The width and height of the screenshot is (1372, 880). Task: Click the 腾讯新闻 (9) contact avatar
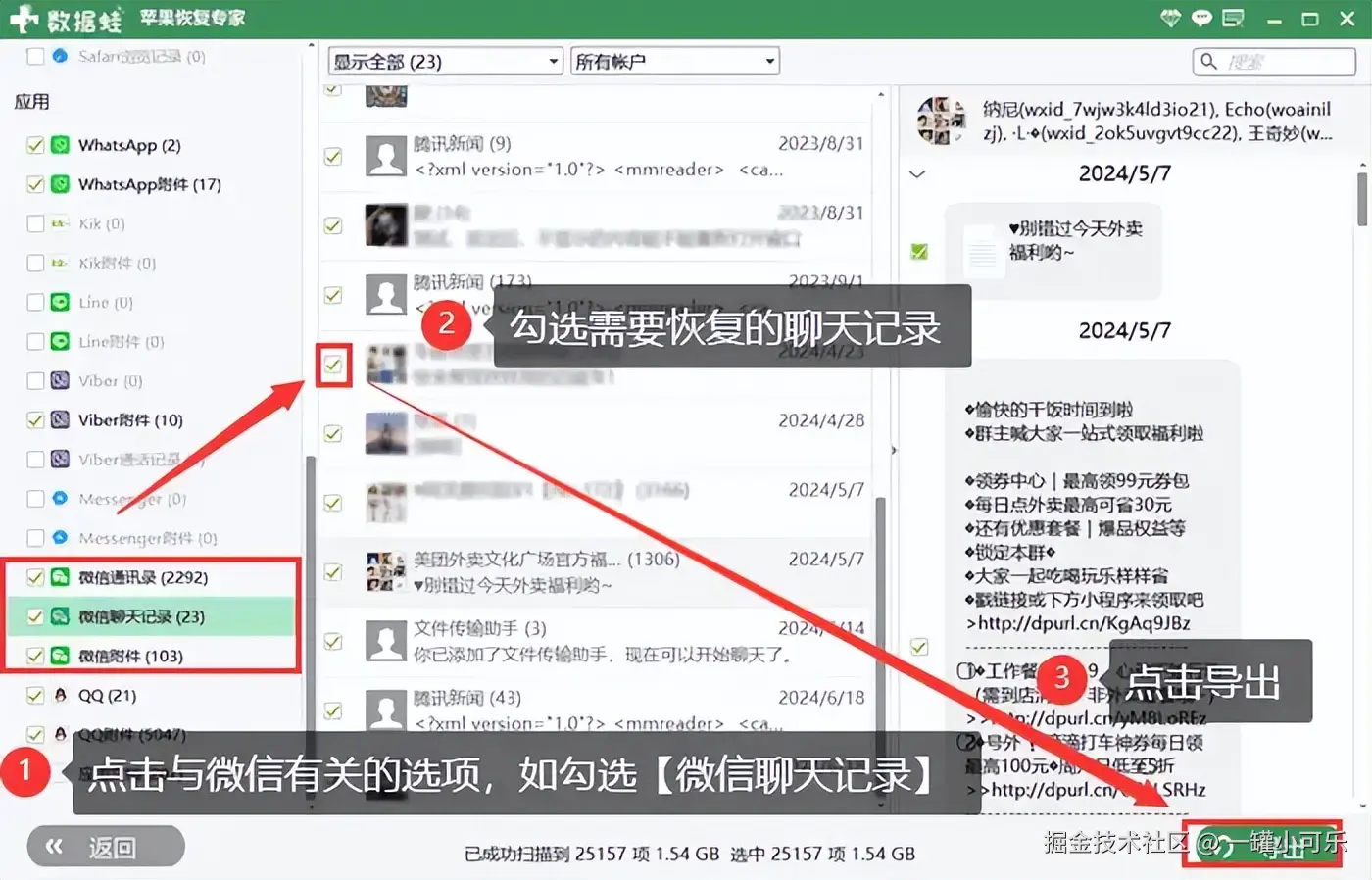click(386, 156)
